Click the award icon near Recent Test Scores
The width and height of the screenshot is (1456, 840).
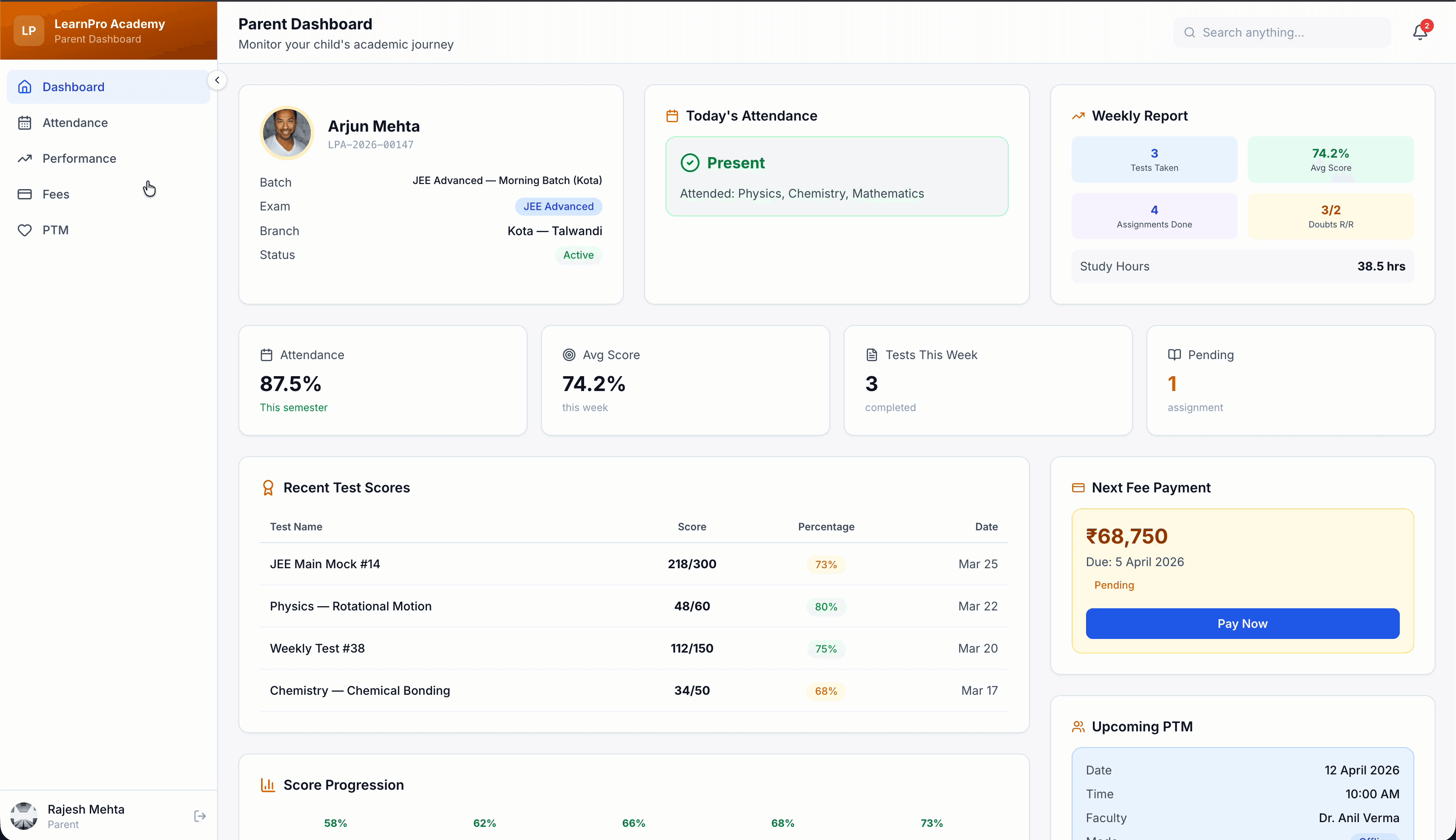point(268,487)
